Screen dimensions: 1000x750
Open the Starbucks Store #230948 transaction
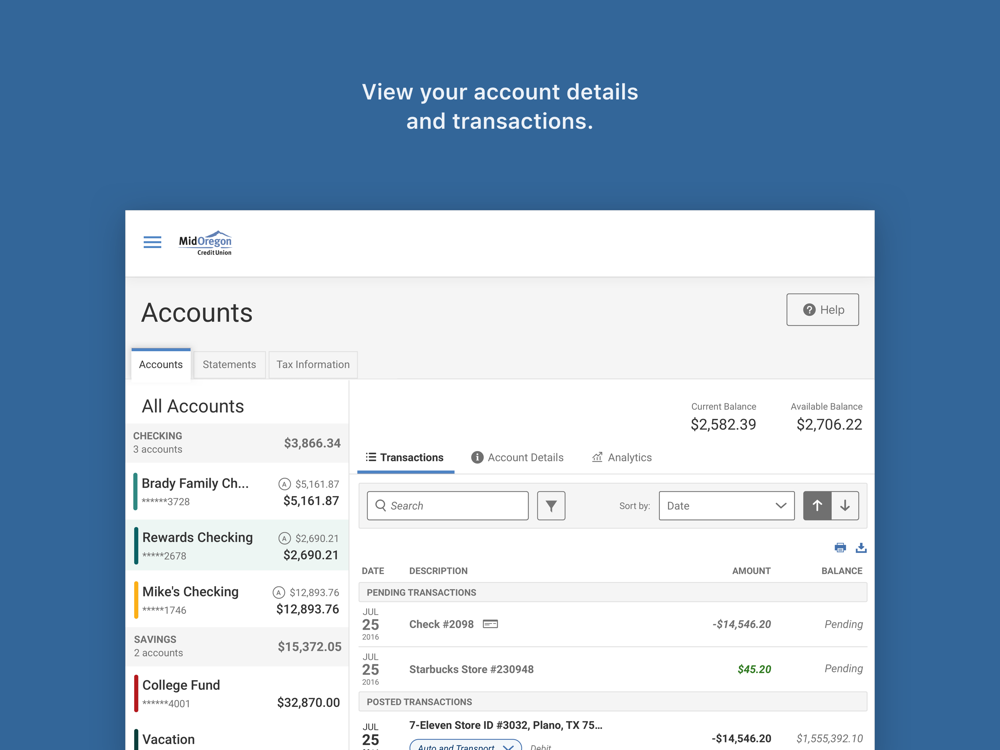471,669
